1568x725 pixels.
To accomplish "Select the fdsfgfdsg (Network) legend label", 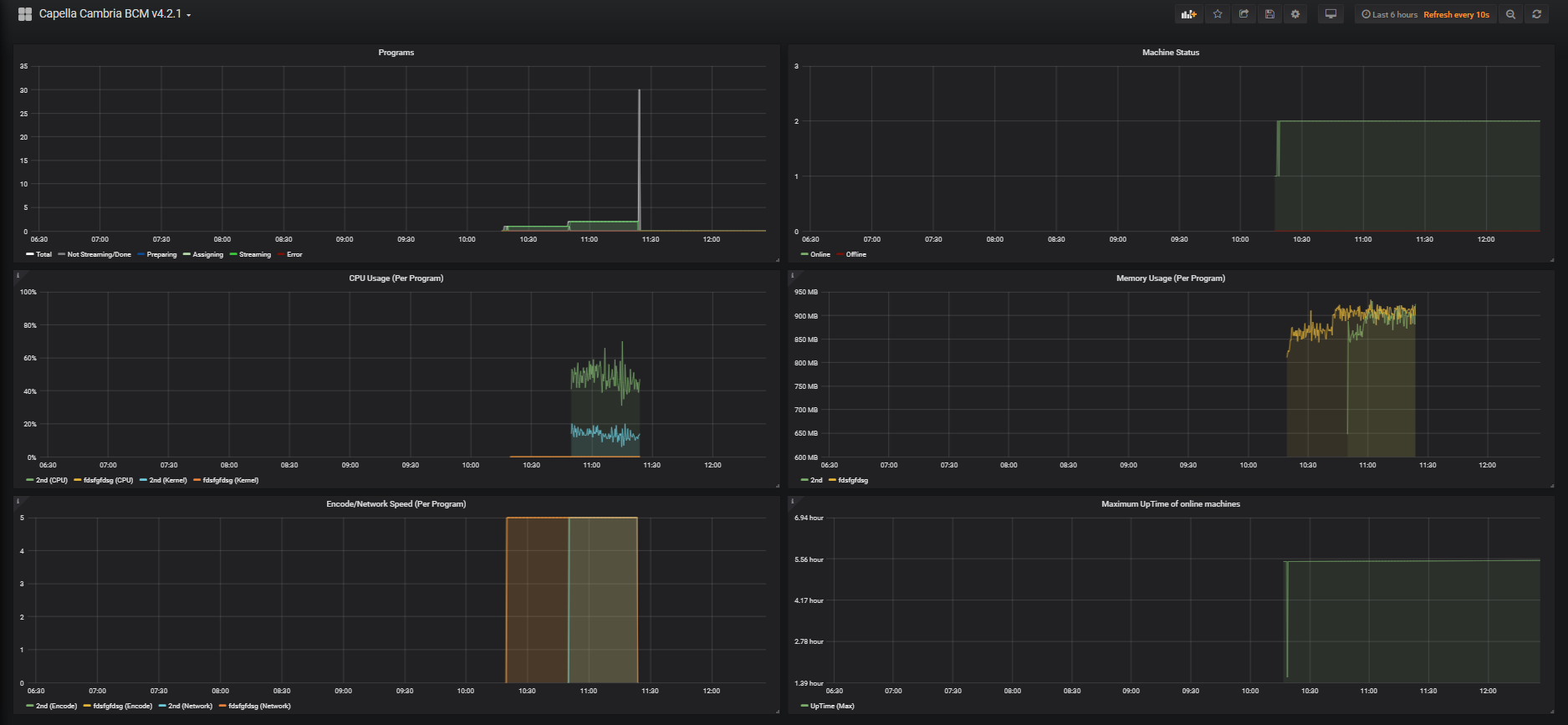I will [x=259, y=706].
